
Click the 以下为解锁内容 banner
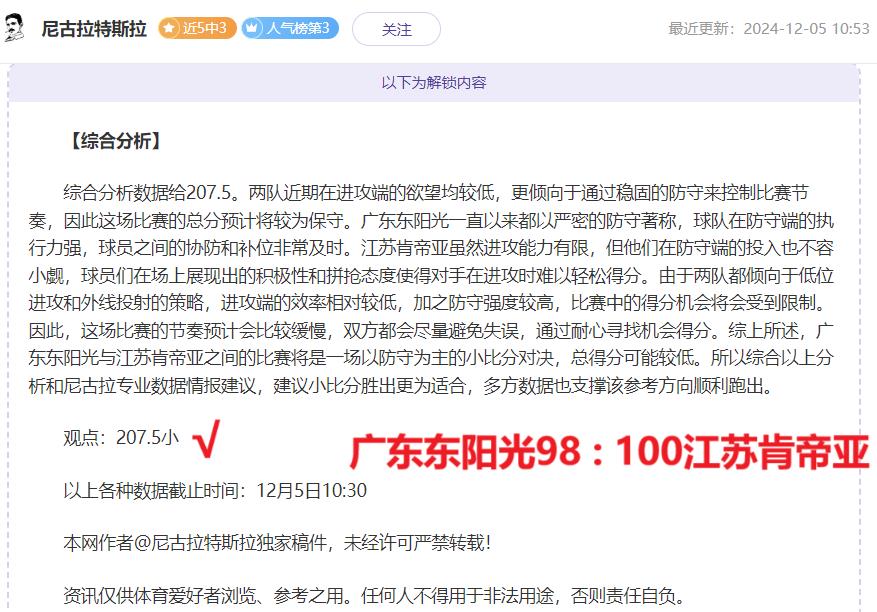(433, 83)
